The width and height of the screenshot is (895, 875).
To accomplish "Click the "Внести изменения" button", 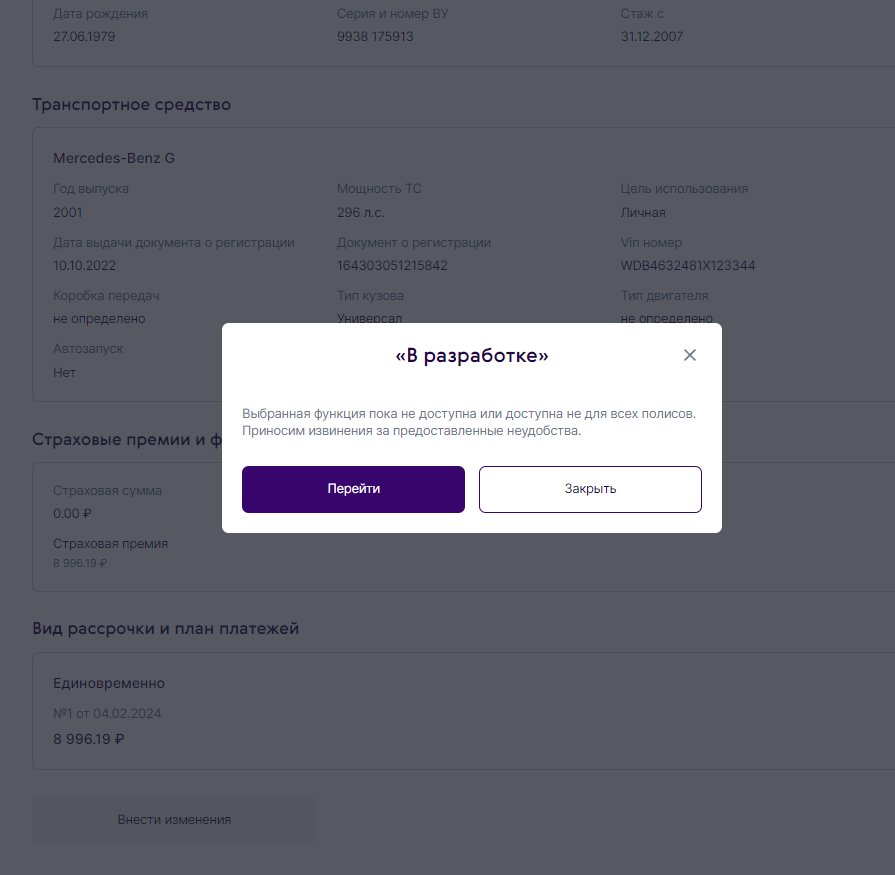I will [x=174, y=819].
